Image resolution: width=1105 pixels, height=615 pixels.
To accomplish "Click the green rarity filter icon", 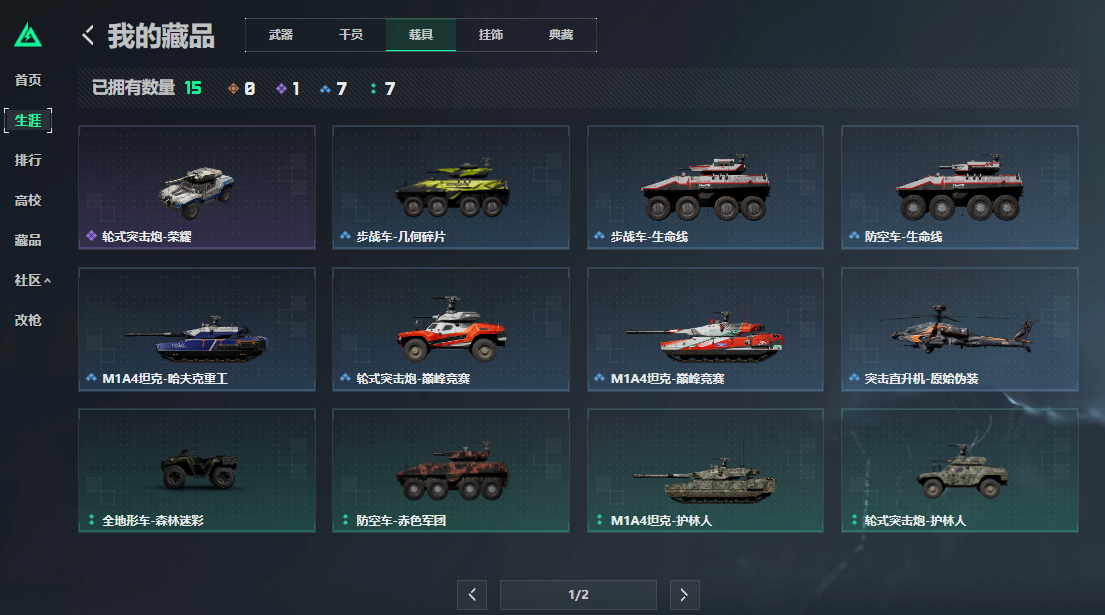I will pos(373,89).
